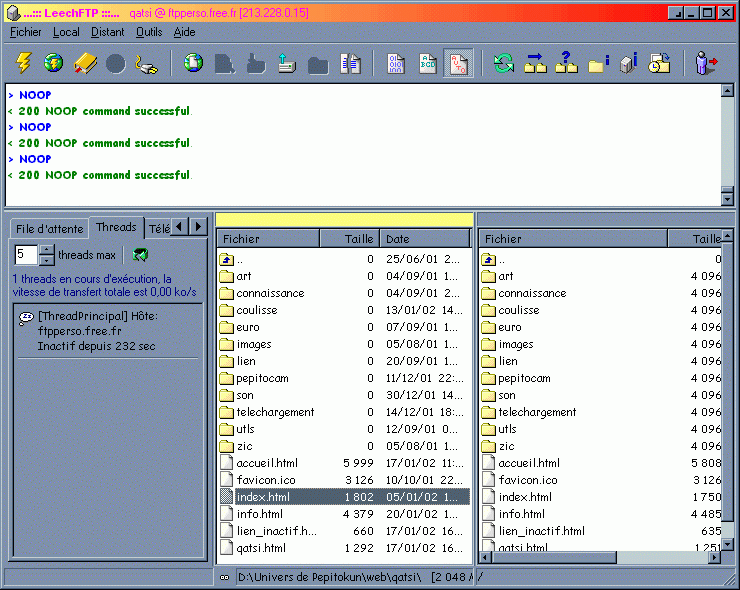Select ASCII transfer mode icon
Screen dimensions: 740x590
click(428, 64)
